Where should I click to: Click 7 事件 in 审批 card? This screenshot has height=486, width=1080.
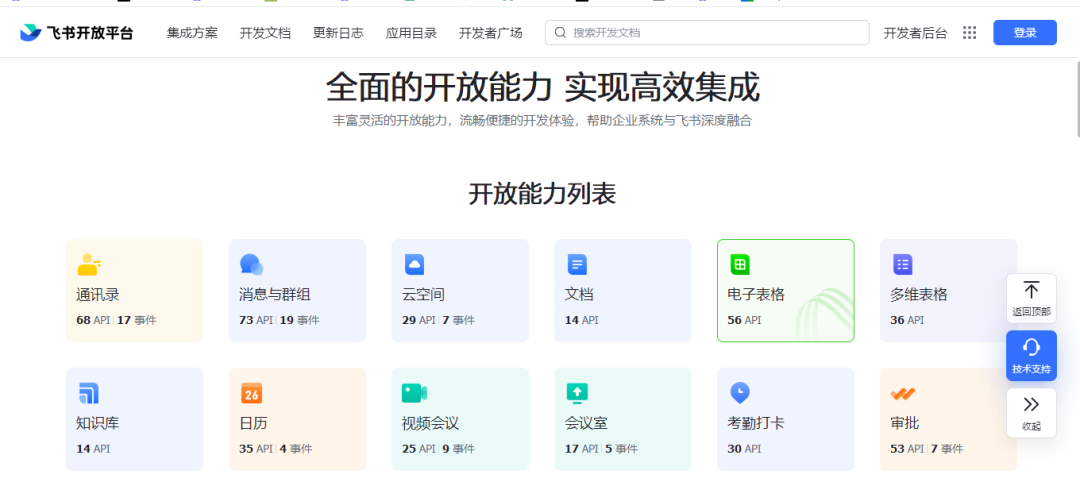pos(947,449)
